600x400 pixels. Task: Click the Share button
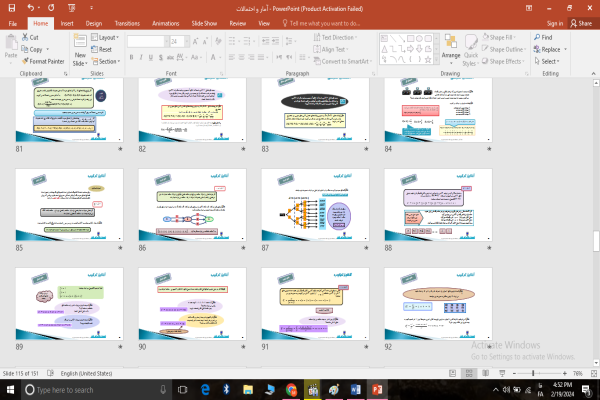tap(581, 23)
